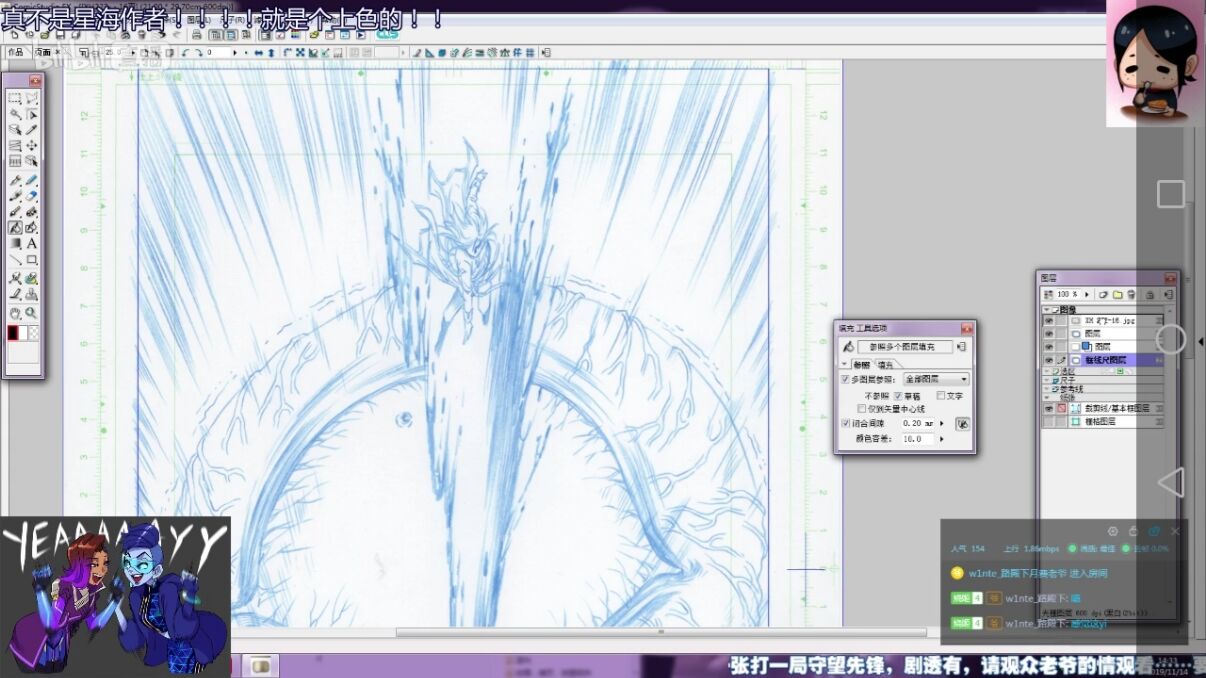Toggle the 闭合间隙 checkbox
The image size is (1206, 678).
coord(845,424)
